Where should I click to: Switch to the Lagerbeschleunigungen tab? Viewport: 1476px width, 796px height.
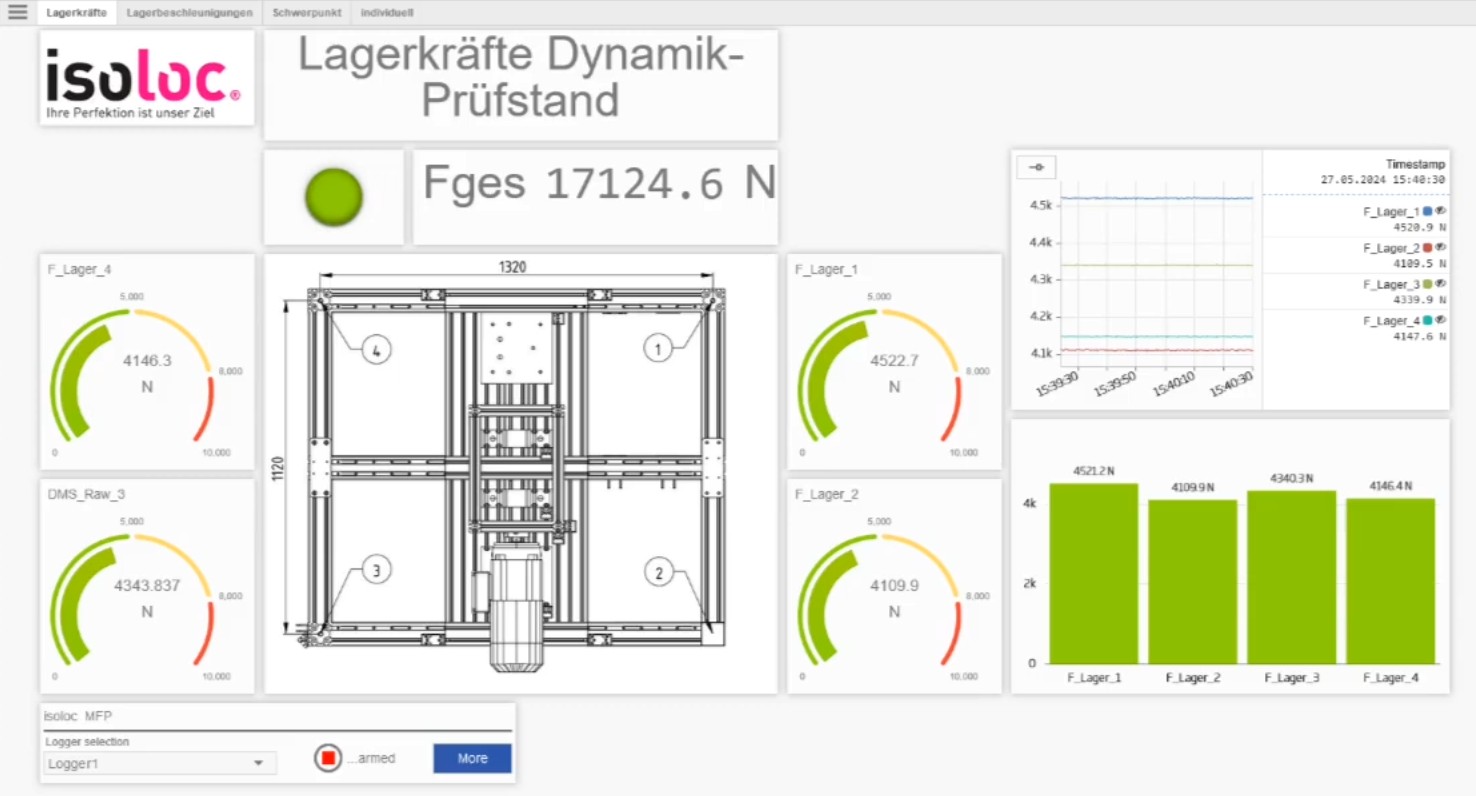189,13
